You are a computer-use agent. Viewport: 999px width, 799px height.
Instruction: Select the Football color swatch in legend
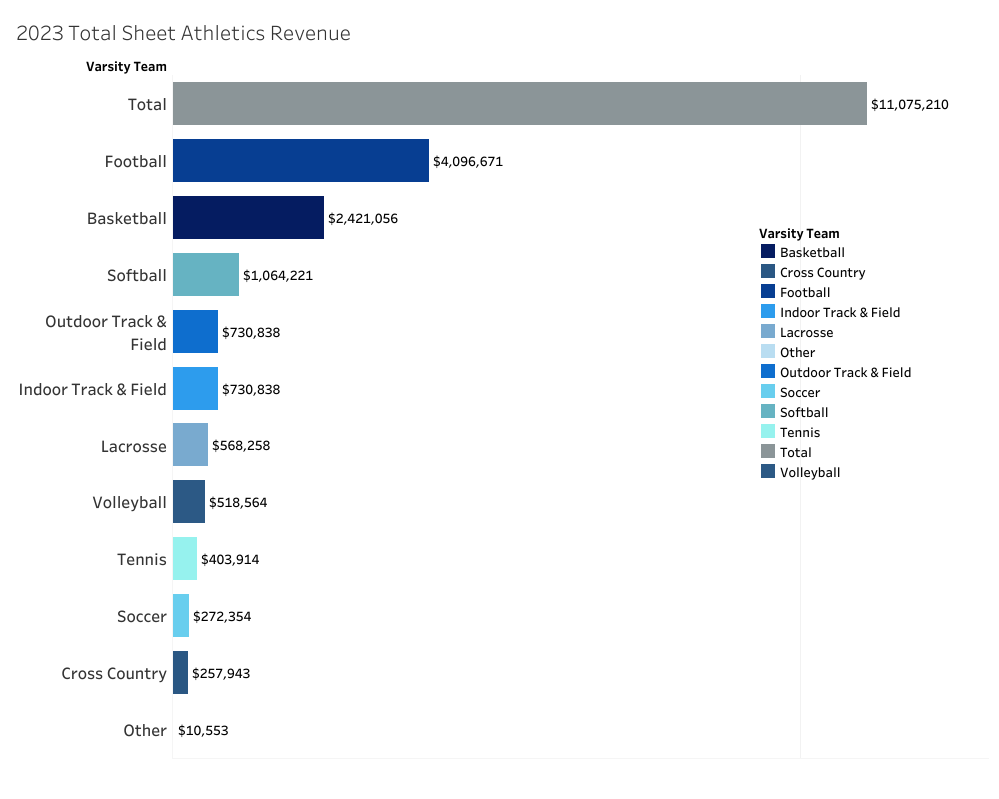[768, 292]
